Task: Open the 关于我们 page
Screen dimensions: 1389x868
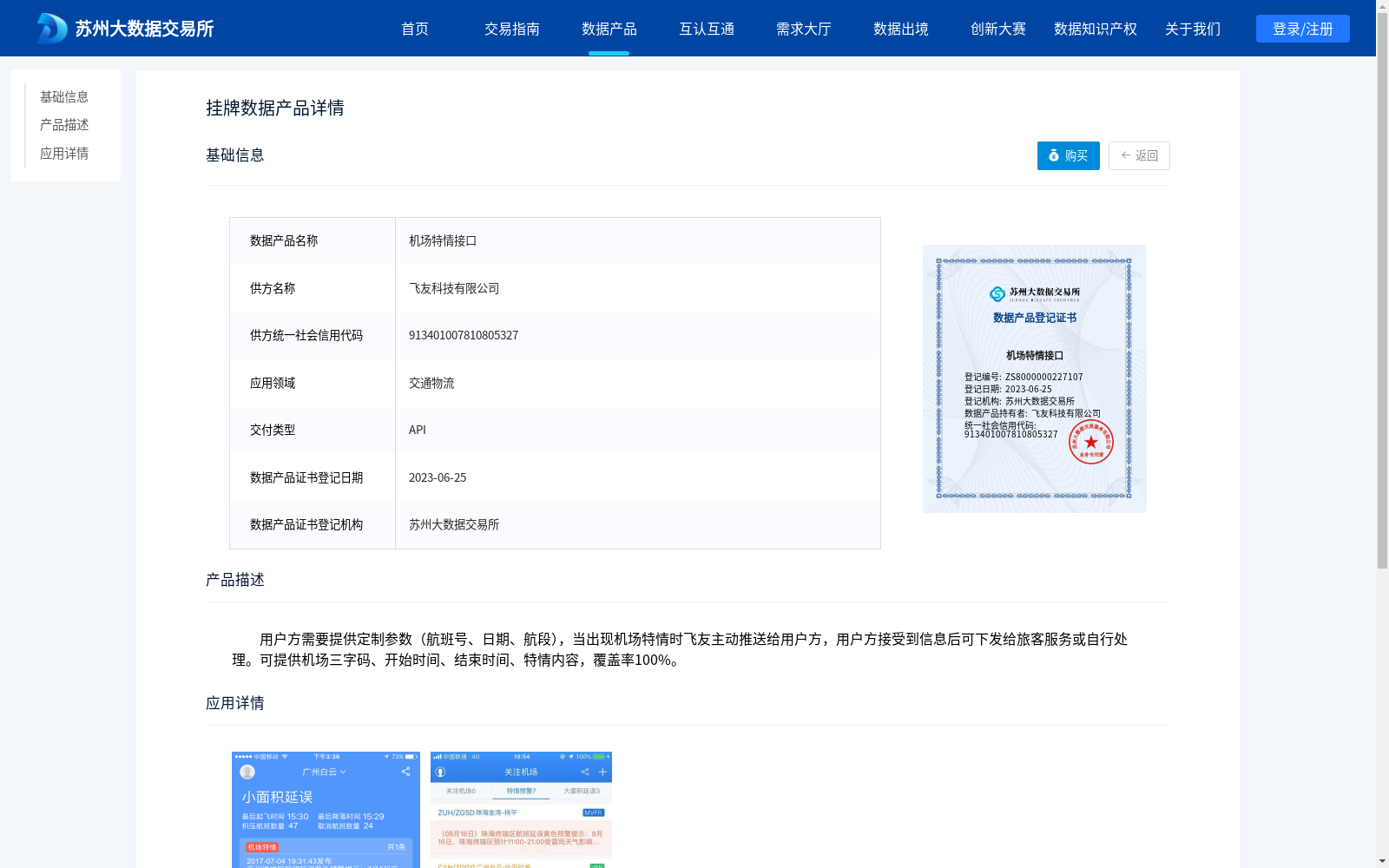Action: pyautogui.click(x=1193, y=29)
